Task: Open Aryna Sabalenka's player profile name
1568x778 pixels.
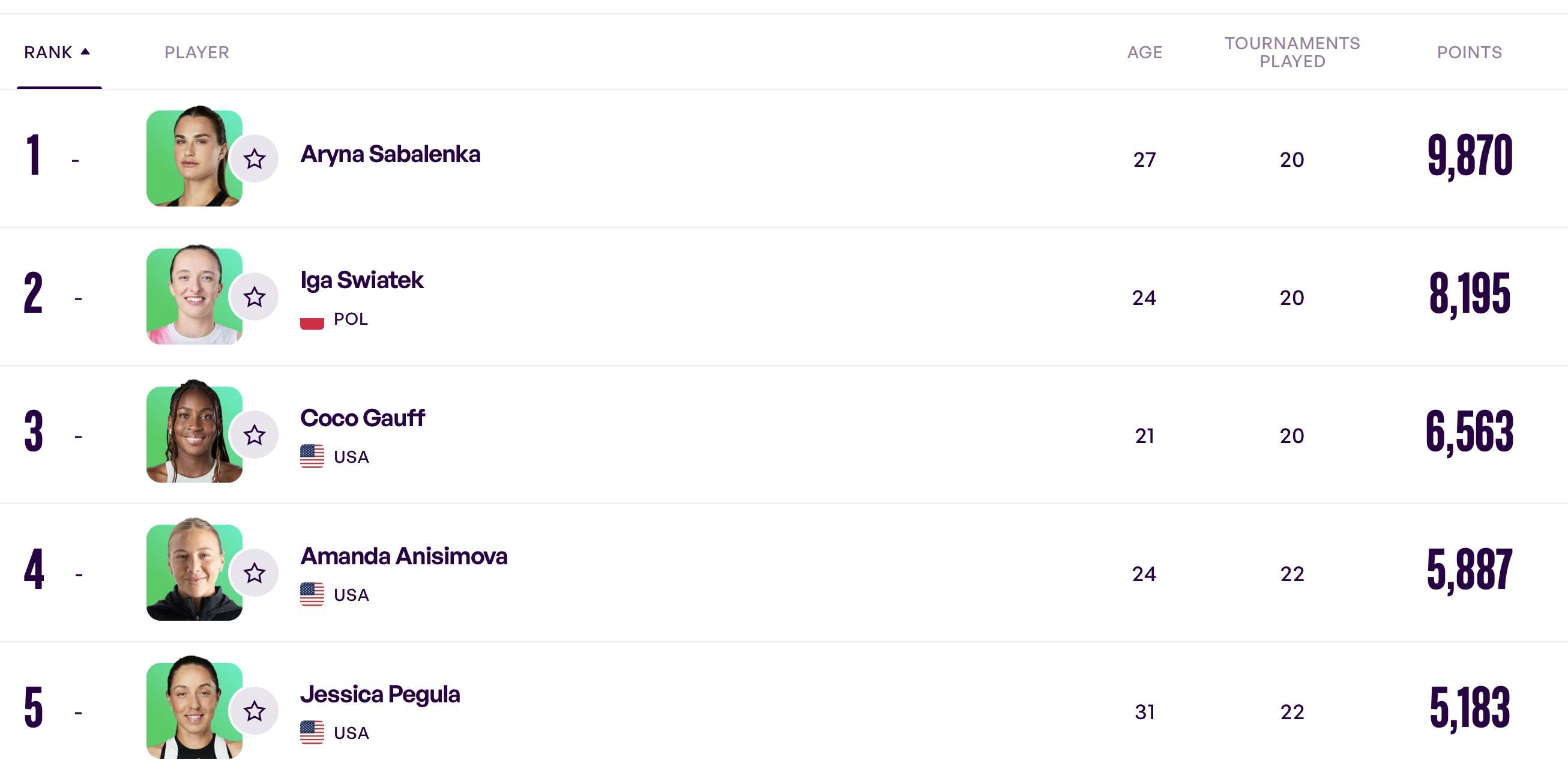Action: point(390,155)
